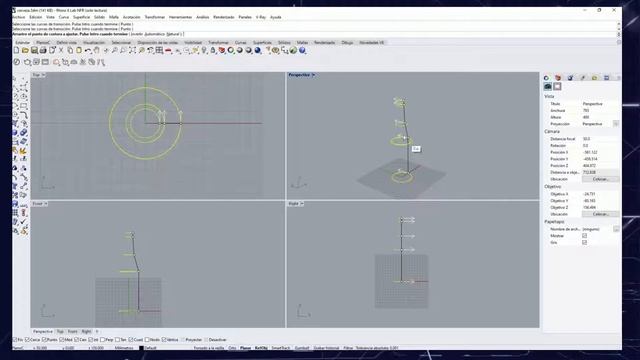Switch to the Top viewport tab at bottom
This screenshot has width=640, height=360.
click(60, 331)
